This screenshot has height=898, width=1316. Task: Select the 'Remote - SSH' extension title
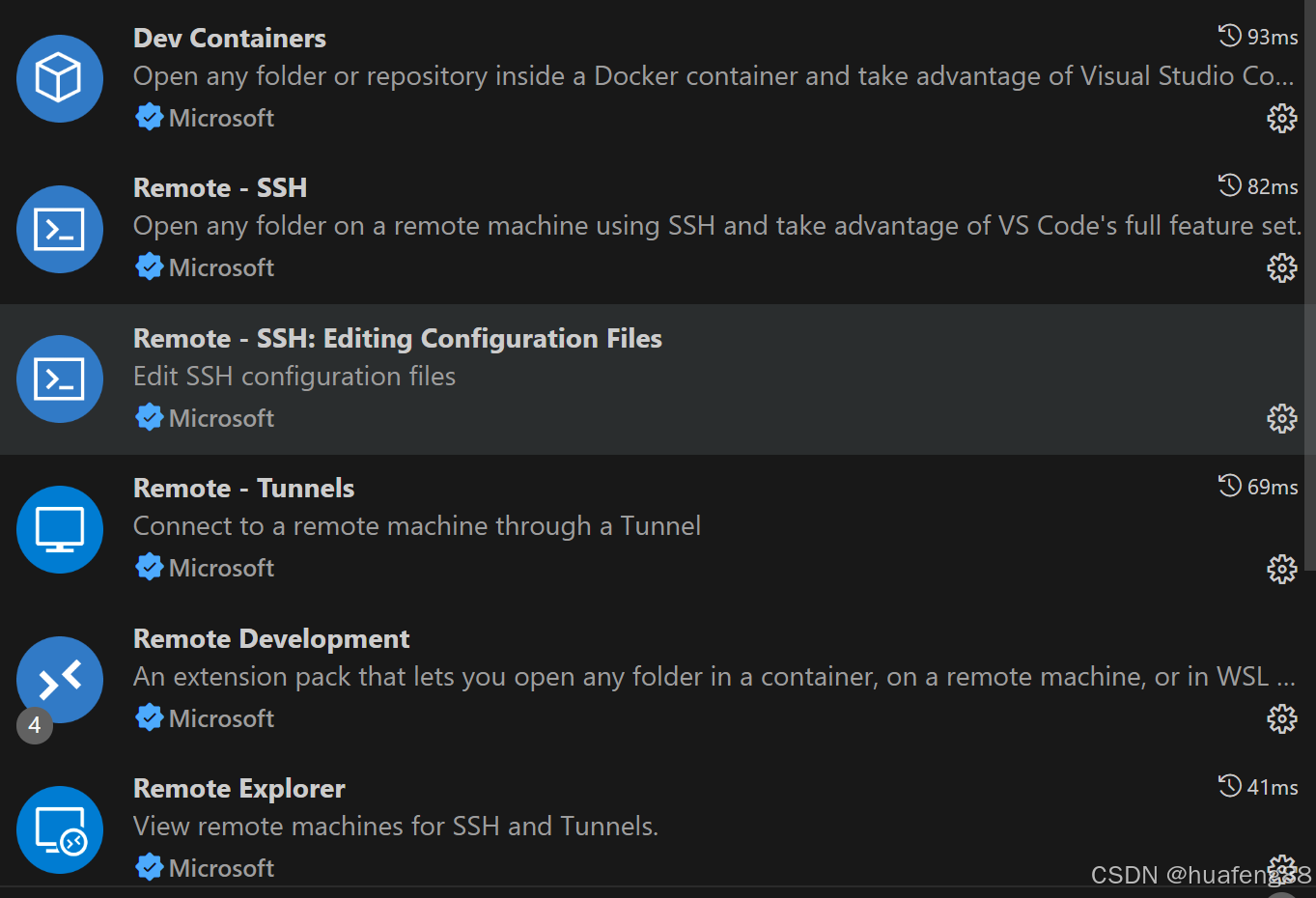[220, 187]
